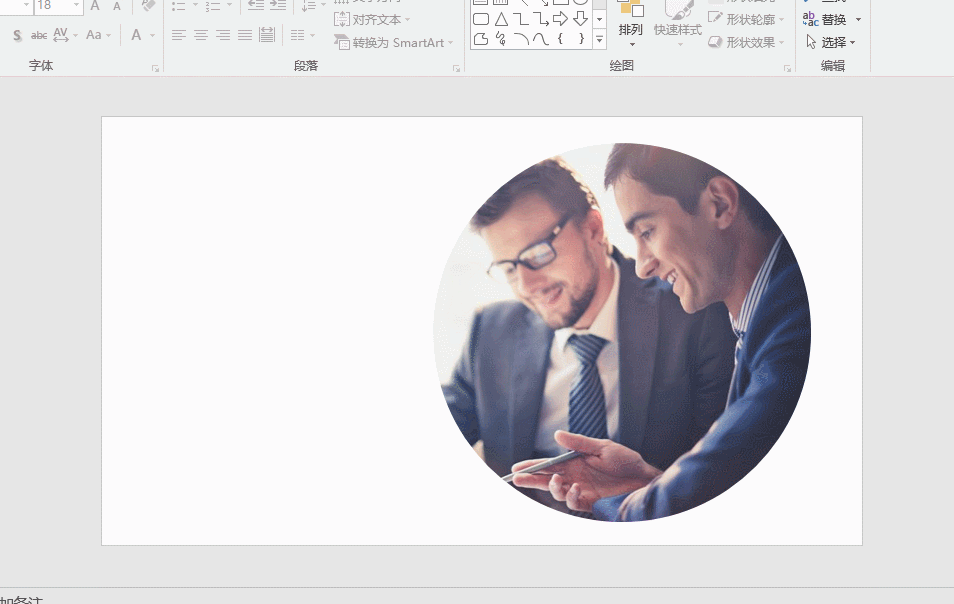954x604 pixels.
Task: Toggle text shadow formatting
Action: [x=17, y=35]
